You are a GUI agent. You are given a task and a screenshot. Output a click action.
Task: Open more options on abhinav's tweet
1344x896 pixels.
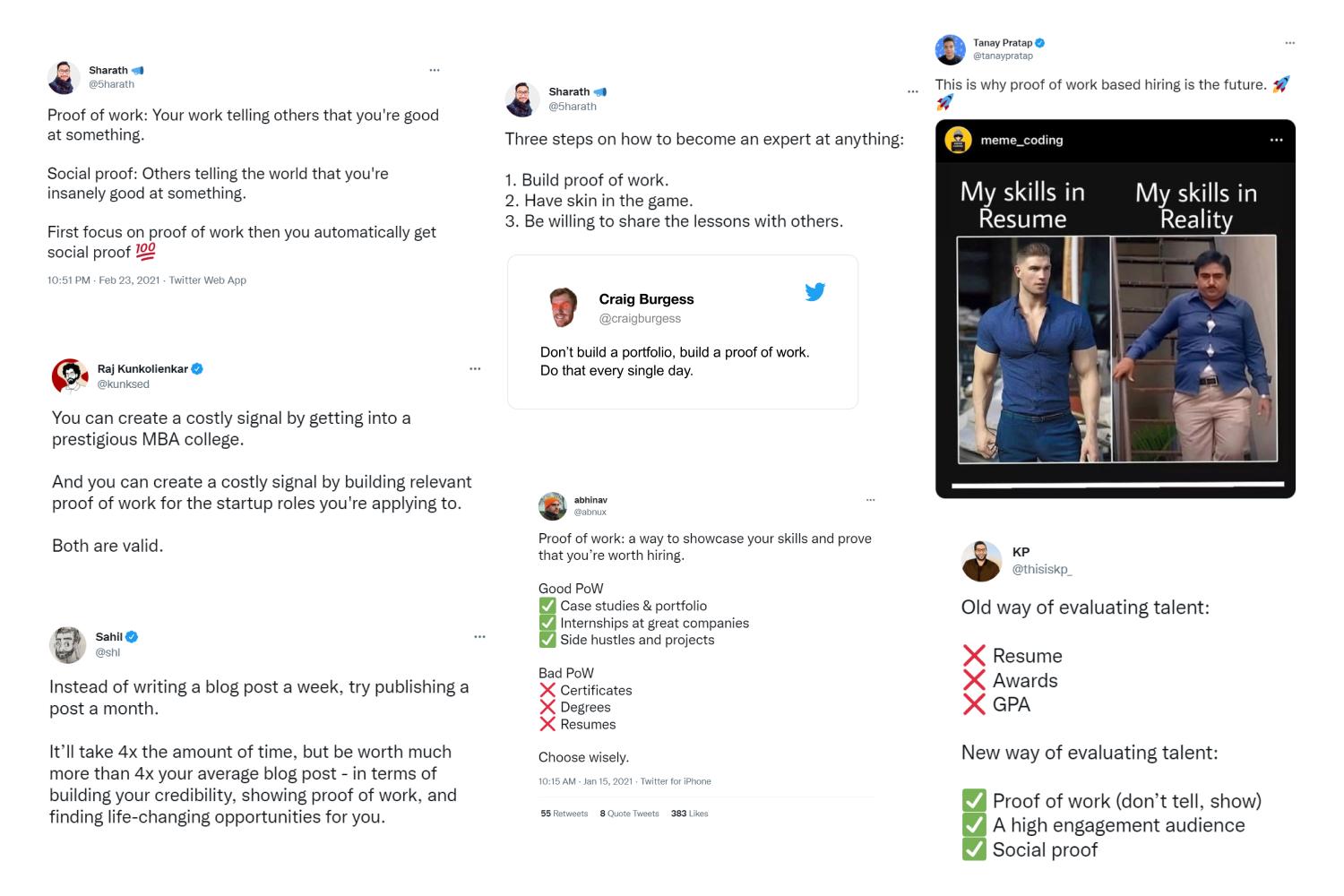pos(870,500)
